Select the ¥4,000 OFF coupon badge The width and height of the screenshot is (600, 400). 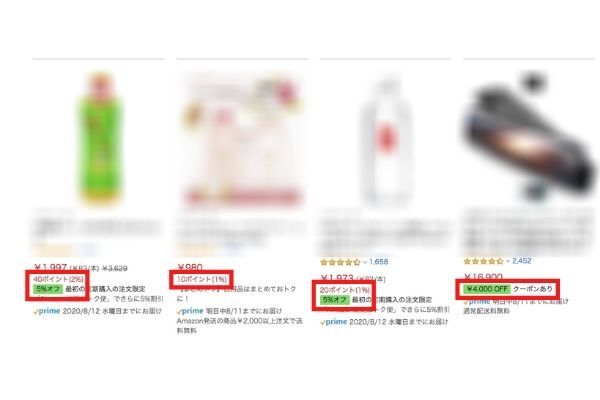tap(487, 289)
